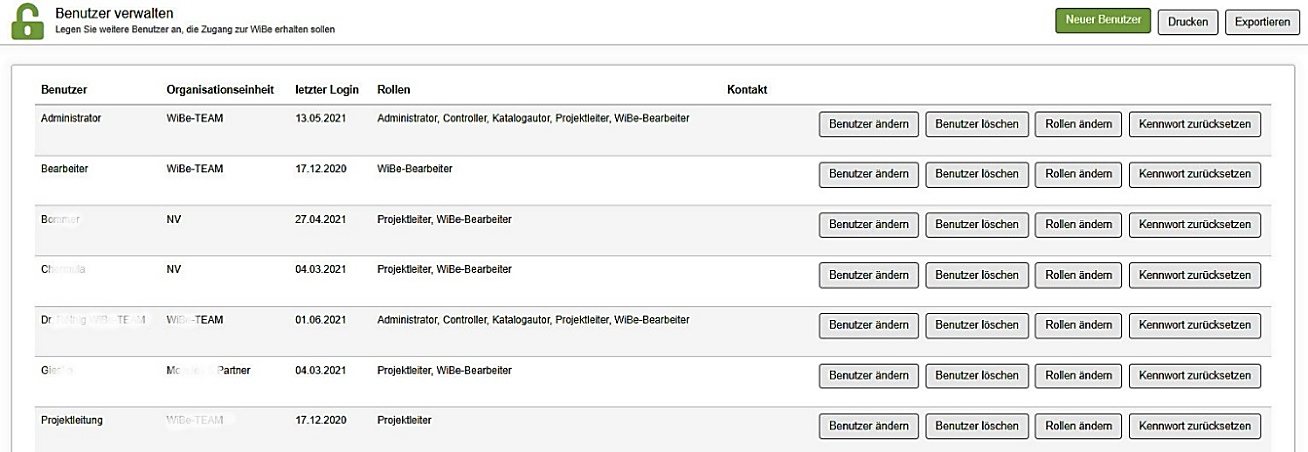Select the Administrator row name cell
Image resolution: width=1308 pixels, height=452 pixels.
click(71, 118)
